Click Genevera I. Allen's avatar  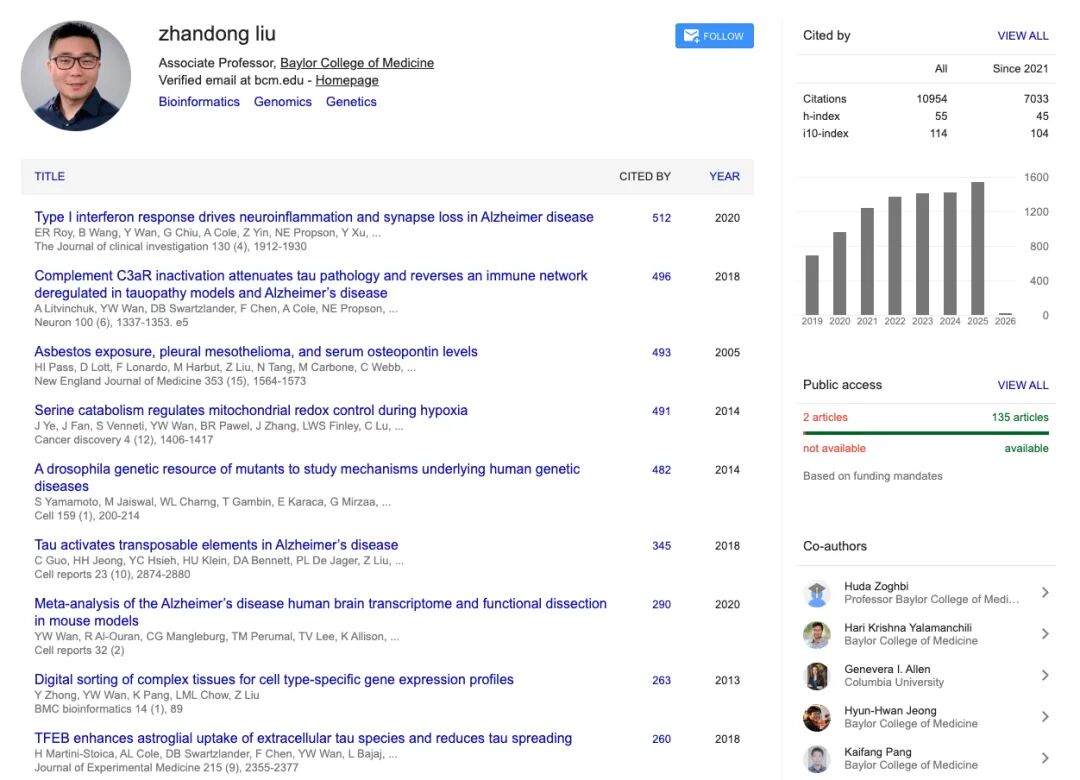click(817, 676)
